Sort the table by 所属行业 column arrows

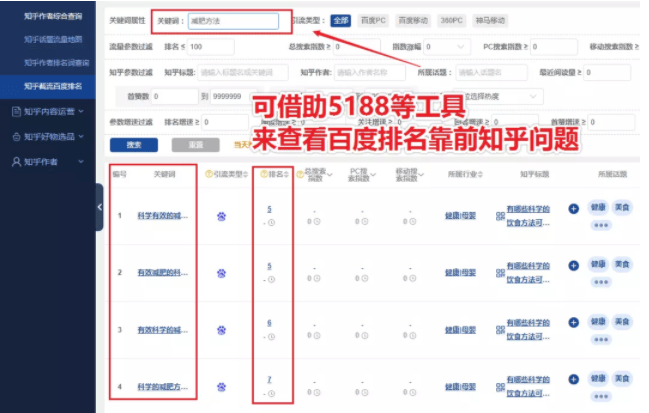480,174
